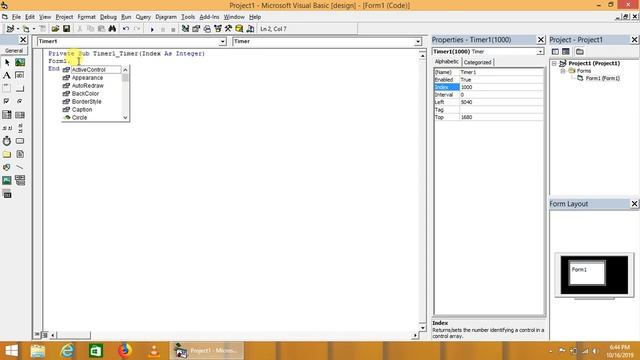
Task: Undo the last edit
Action: [126, 29]
